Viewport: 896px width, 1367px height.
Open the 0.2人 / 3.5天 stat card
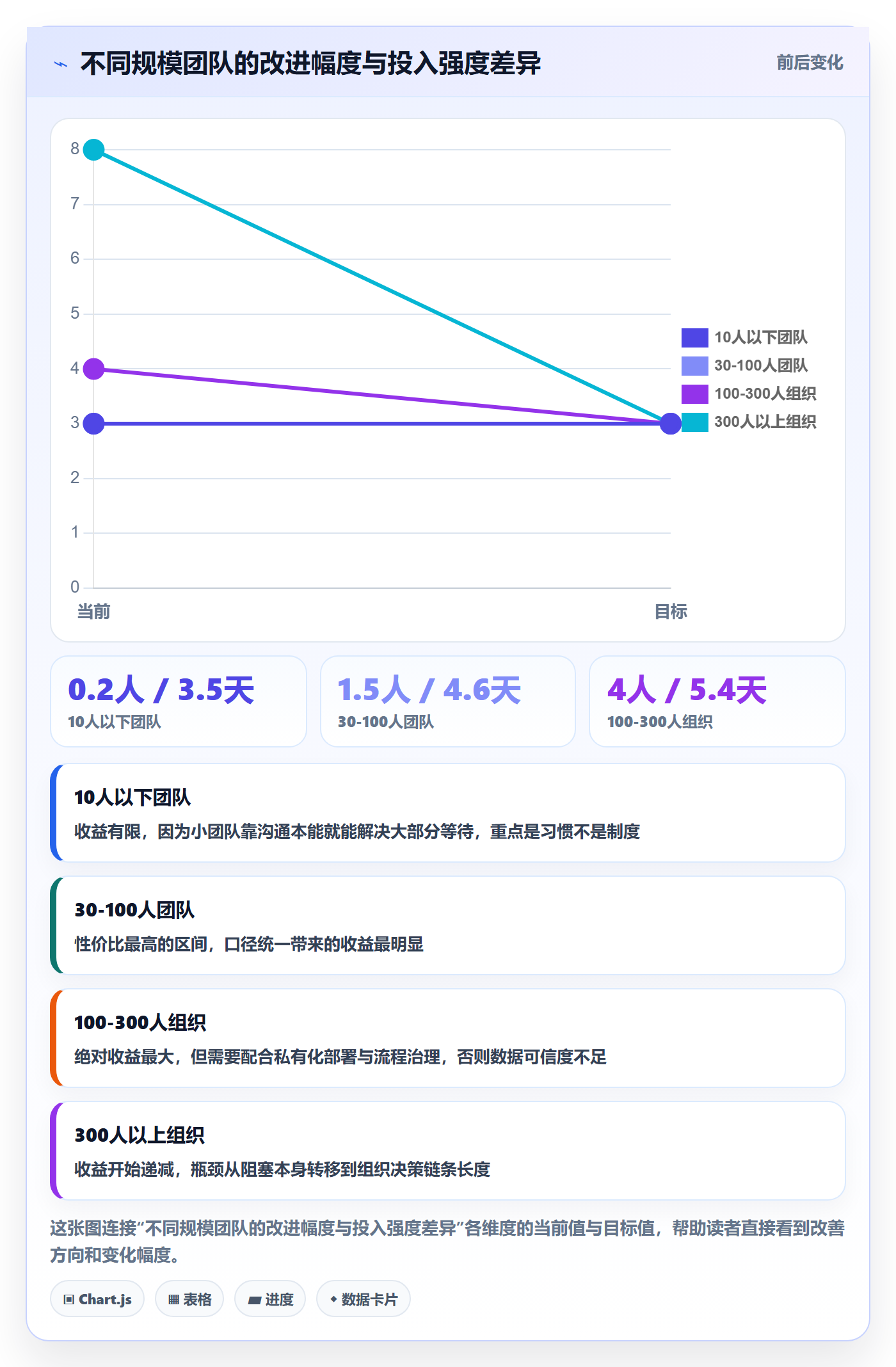pos(179,701)
